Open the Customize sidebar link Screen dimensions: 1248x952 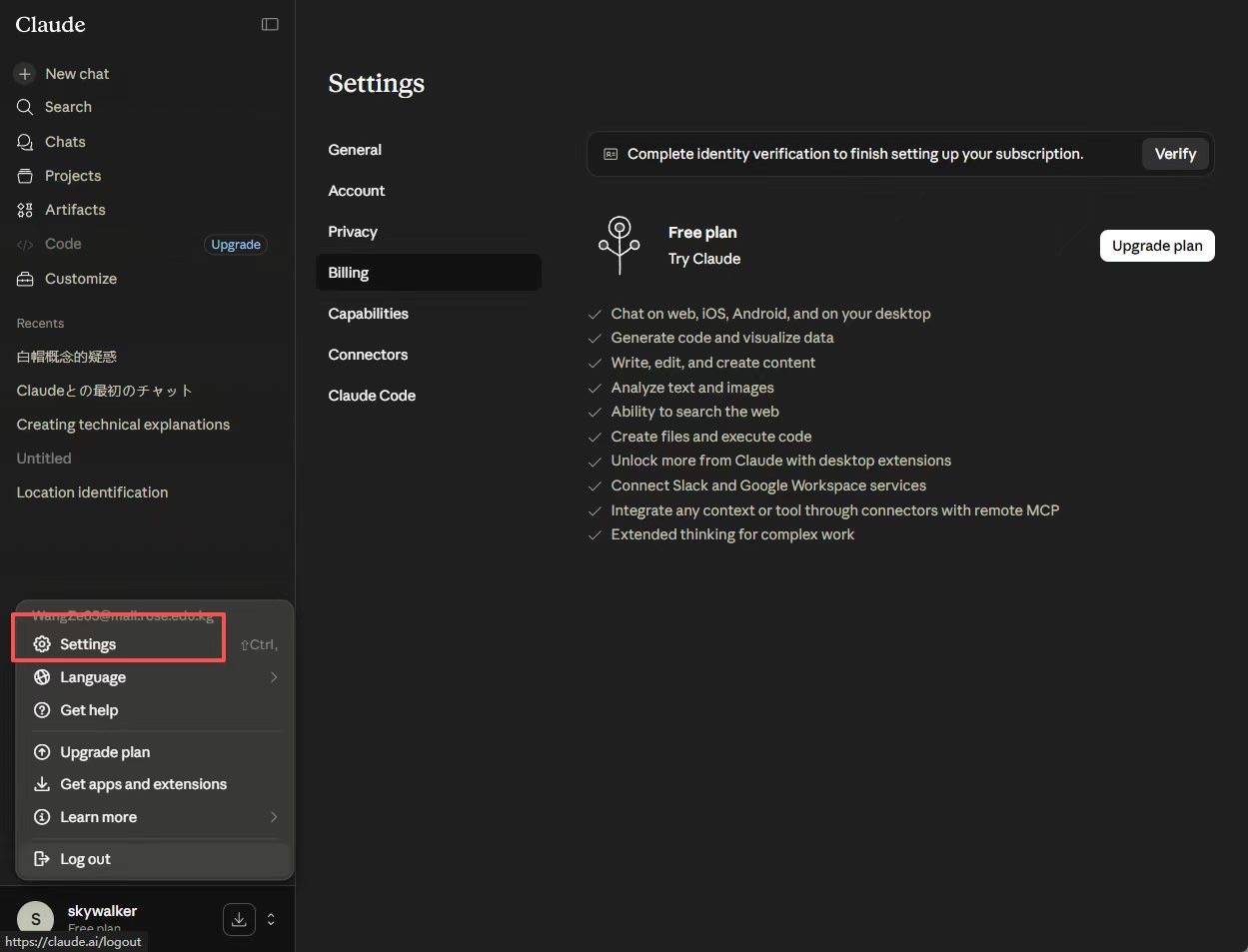coord(81,279)
